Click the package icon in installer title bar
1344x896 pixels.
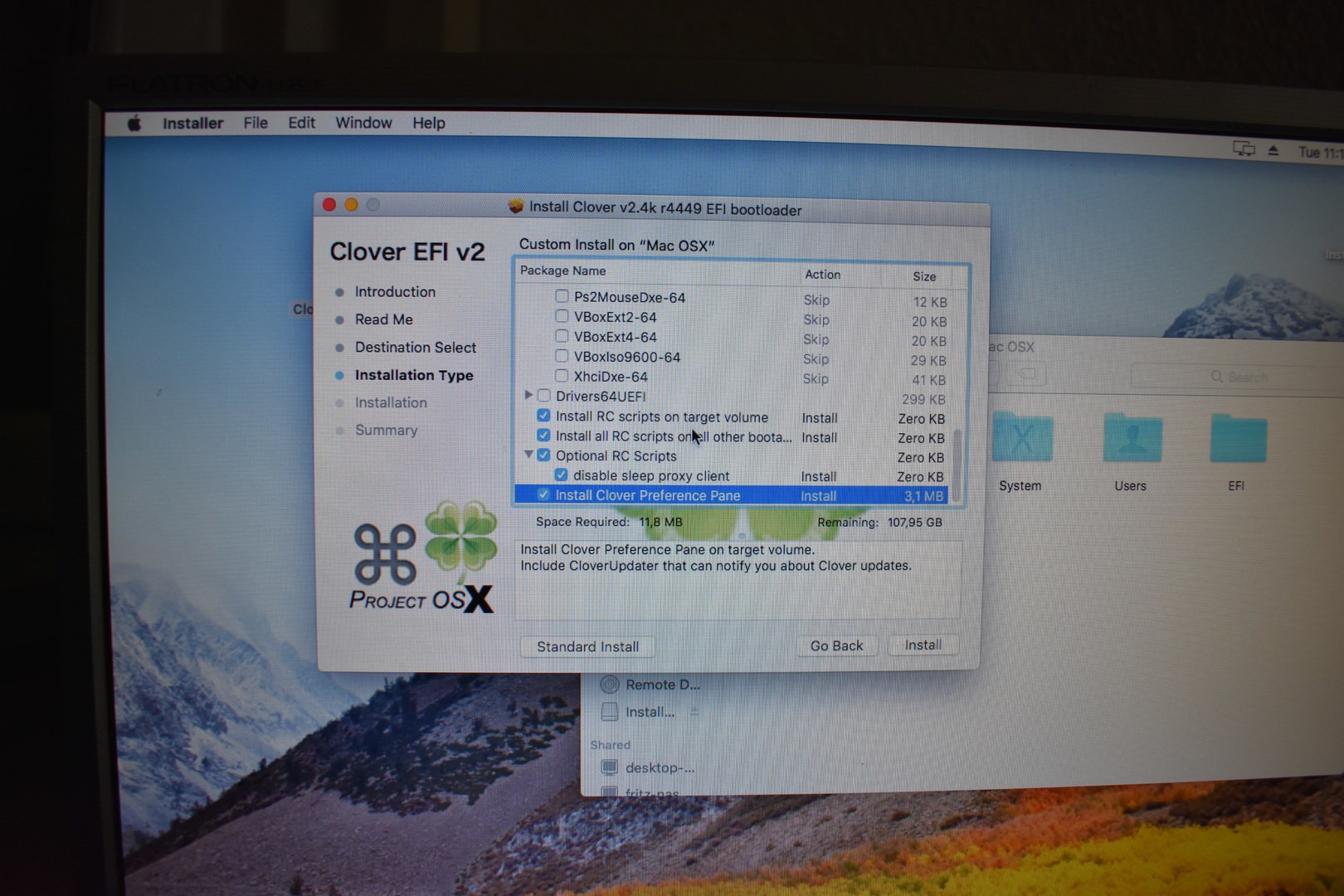tap(516, 207)
